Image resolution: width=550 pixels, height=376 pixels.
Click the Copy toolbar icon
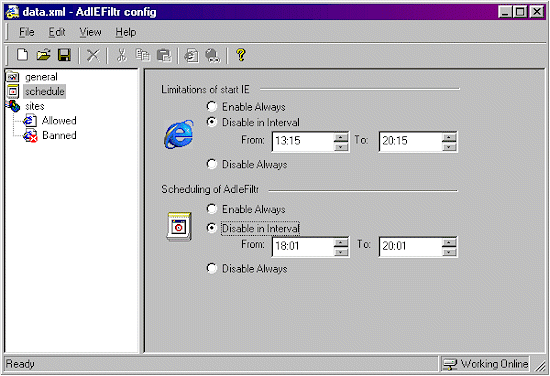[143, 55]
